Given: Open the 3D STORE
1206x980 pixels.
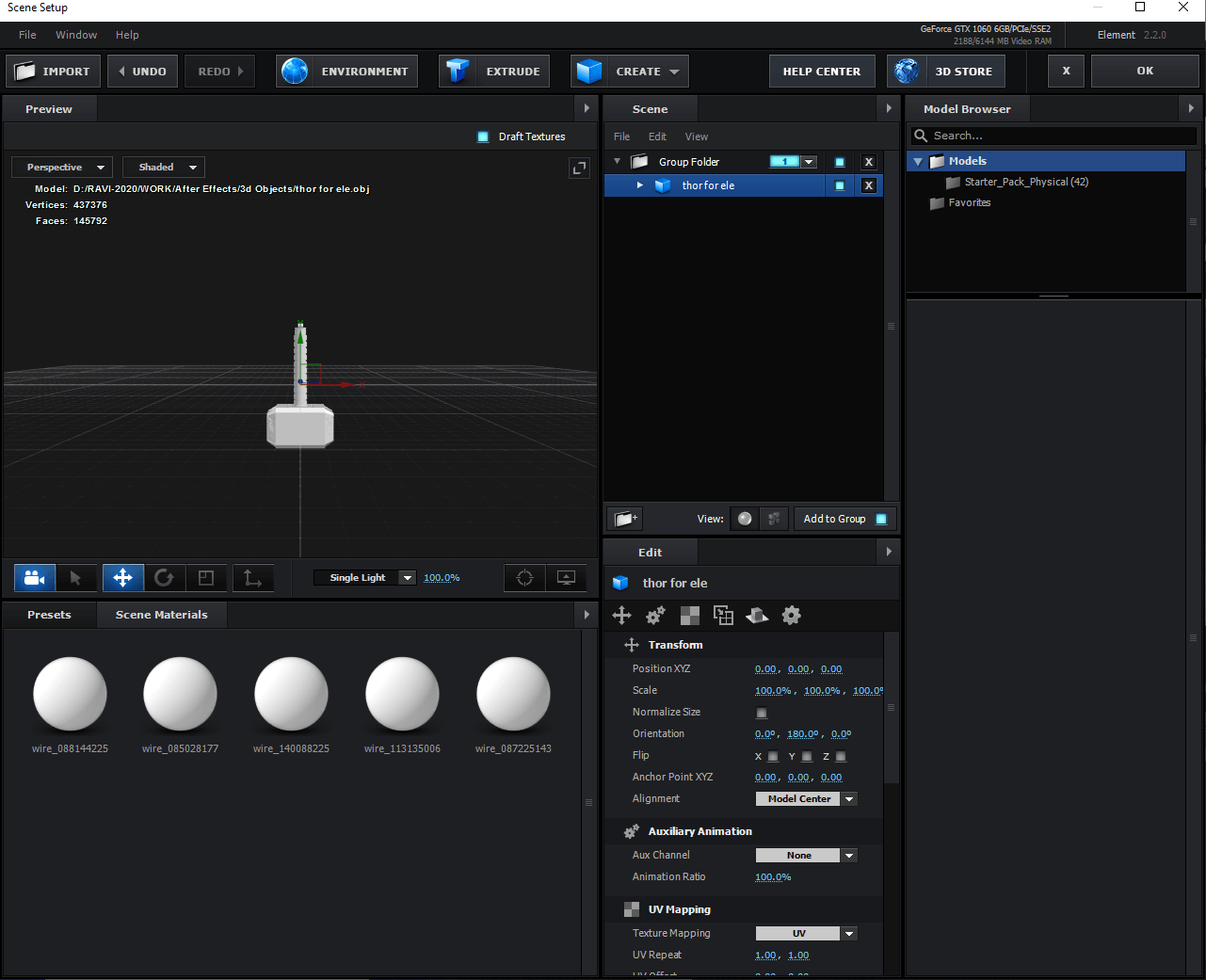Looking at the screenshot, I should point(946,72).
